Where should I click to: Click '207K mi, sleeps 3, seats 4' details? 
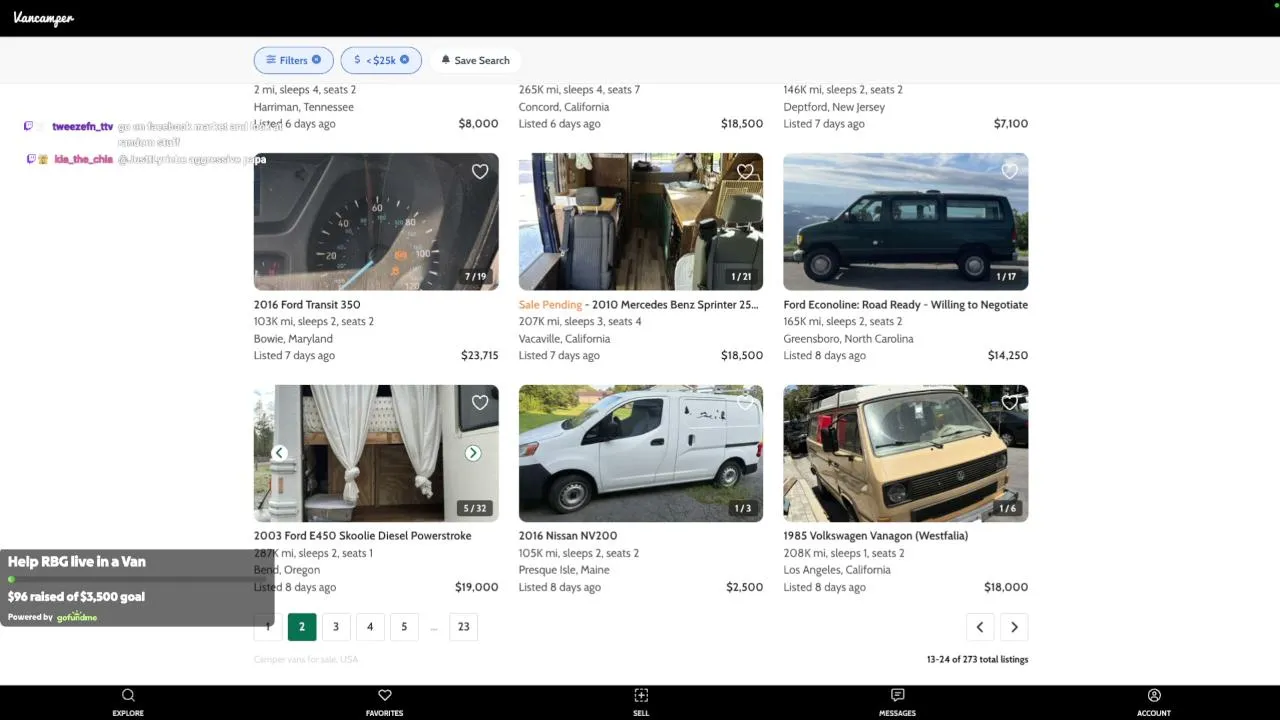[x=580, y=322]
